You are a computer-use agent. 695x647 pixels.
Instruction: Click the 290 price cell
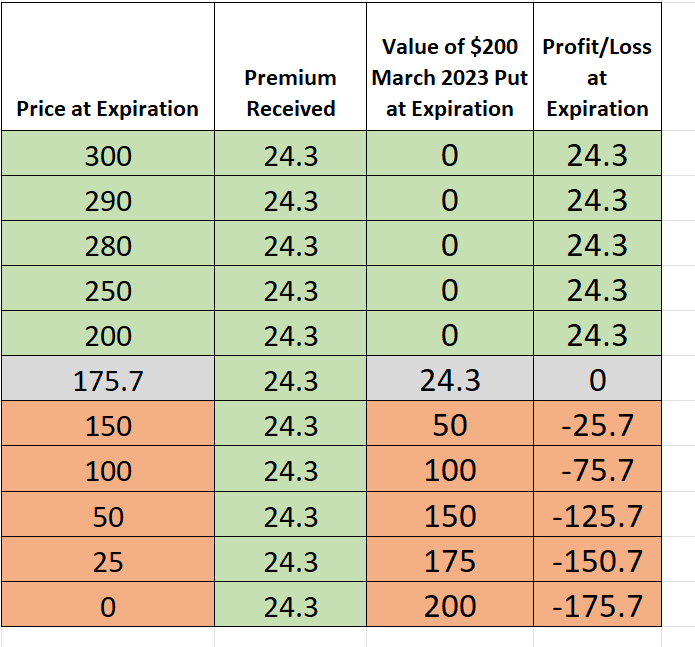tap(108, 201)
